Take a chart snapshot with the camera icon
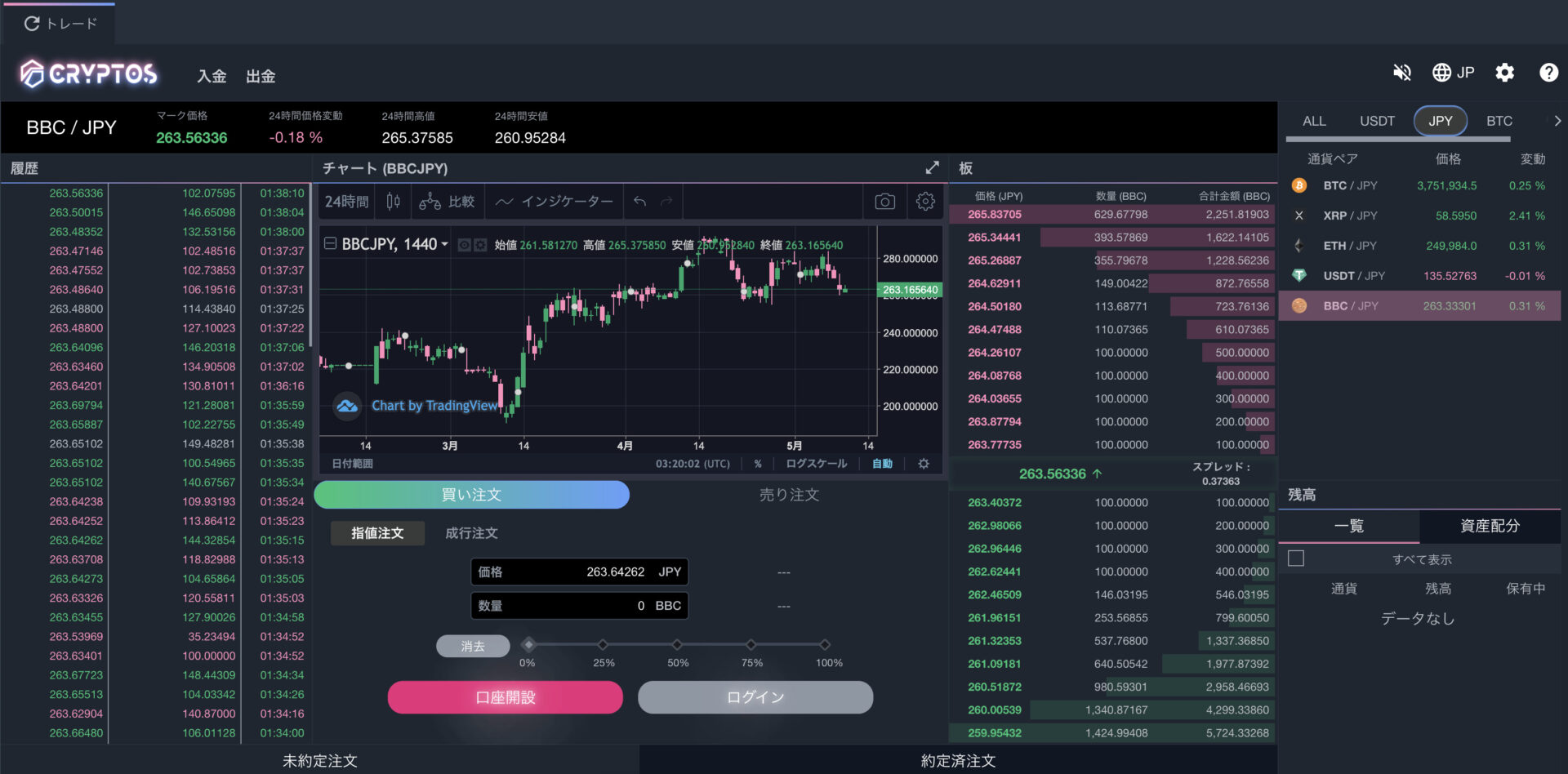The width and height of the screenshot is (1568, 774). [884, 202]
